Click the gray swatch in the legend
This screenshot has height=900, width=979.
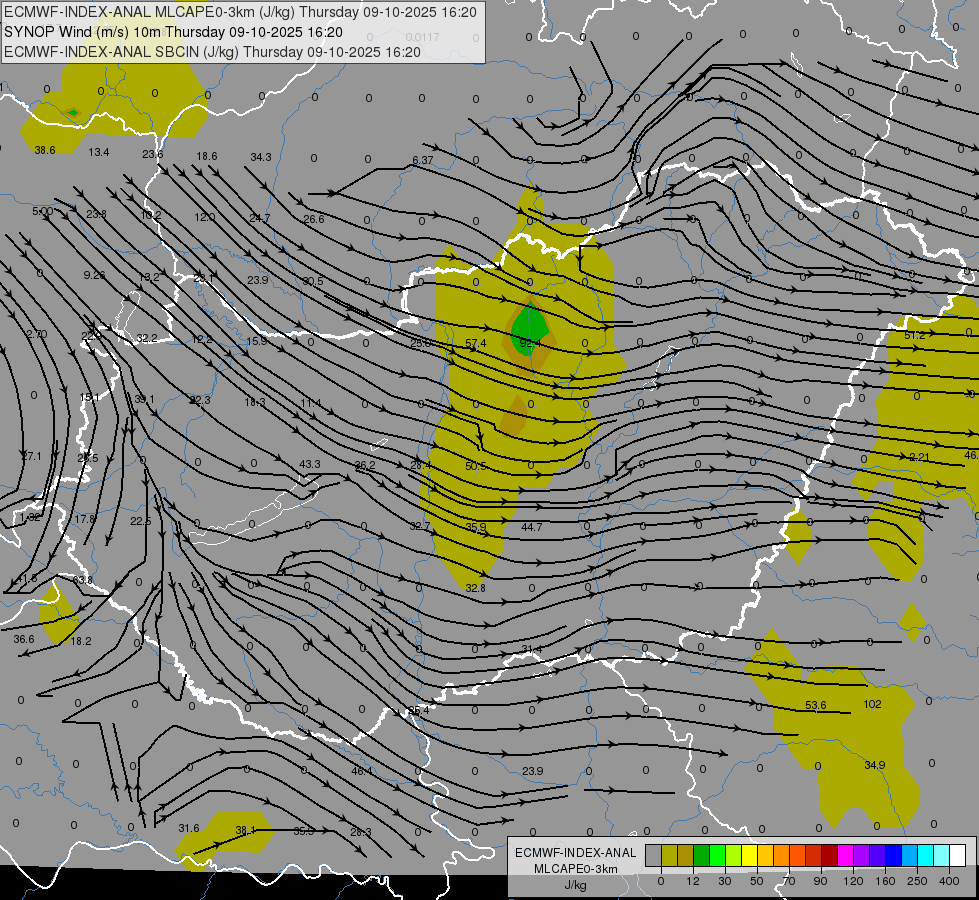click(x=654, y=855)
